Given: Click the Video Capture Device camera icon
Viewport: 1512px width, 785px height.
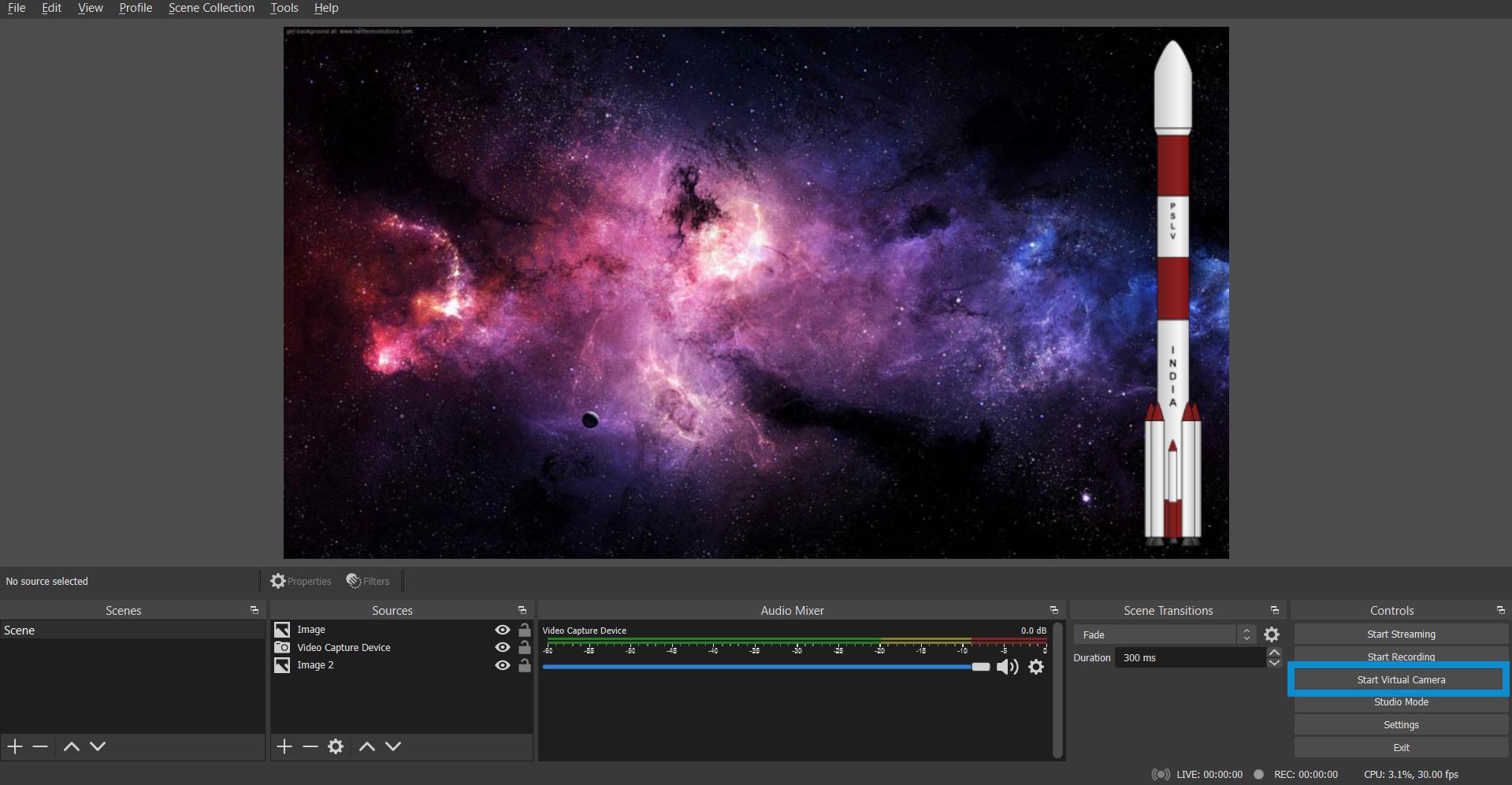Looking at the screenshot, I should click(282, 647).
